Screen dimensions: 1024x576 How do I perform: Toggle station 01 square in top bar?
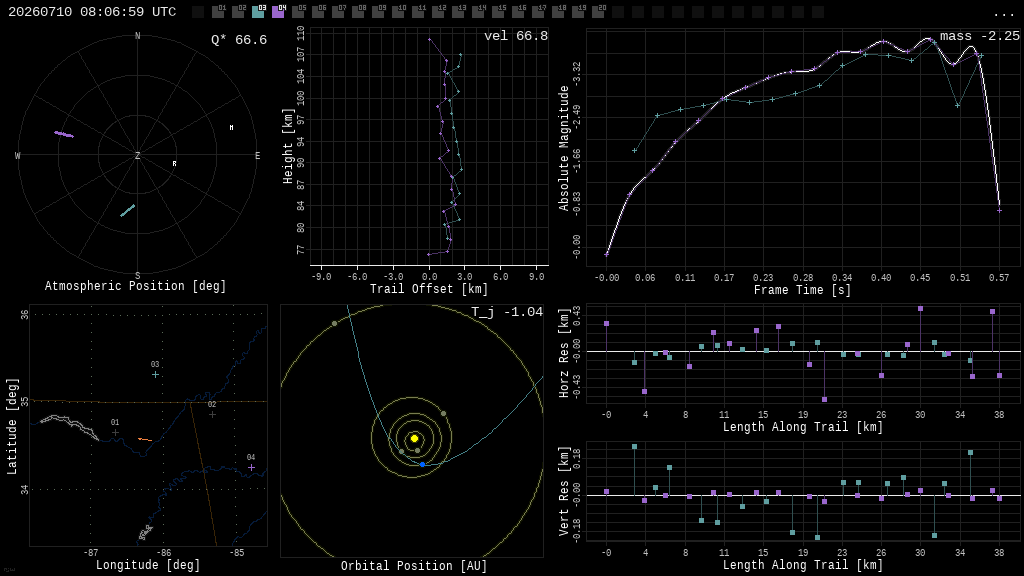[218, 12]
